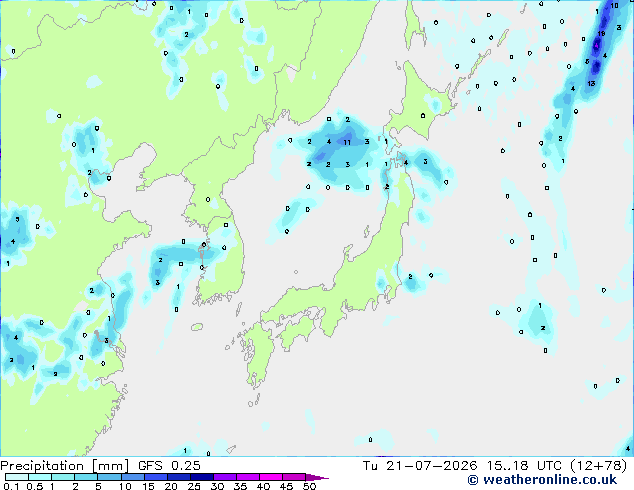Click the '50' legend scale number
The image size is (634, 490).
pyautogui.click(x=310, y=486)
